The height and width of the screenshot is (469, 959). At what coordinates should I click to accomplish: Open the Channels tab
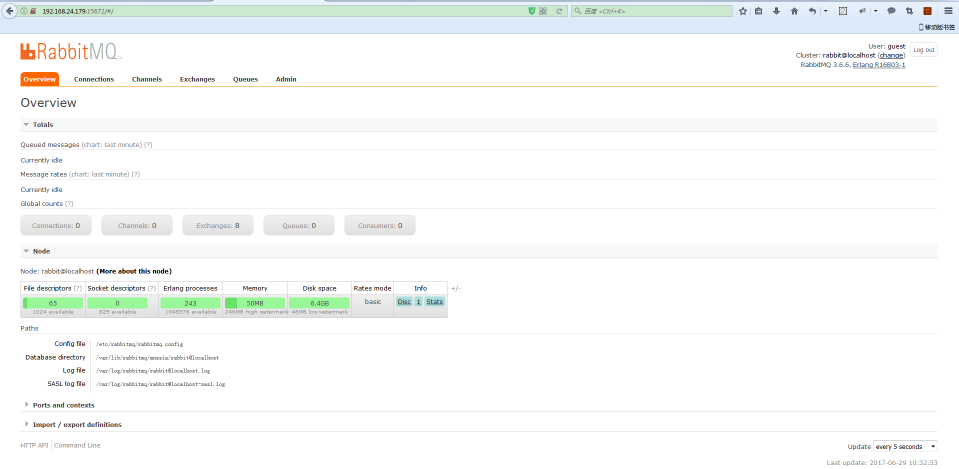147,79
